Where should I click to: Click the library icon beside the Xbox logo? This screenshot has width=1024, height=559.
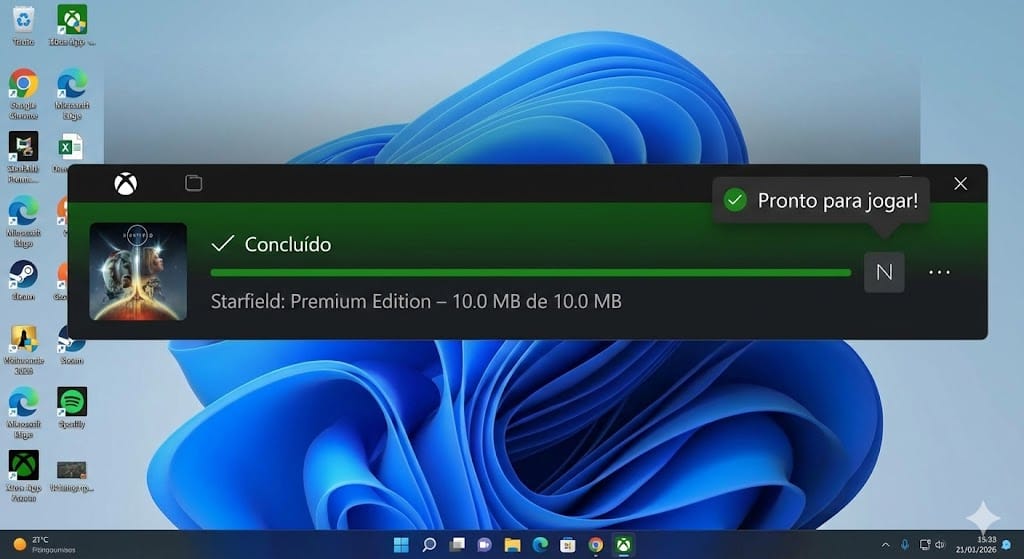[194, 183]
